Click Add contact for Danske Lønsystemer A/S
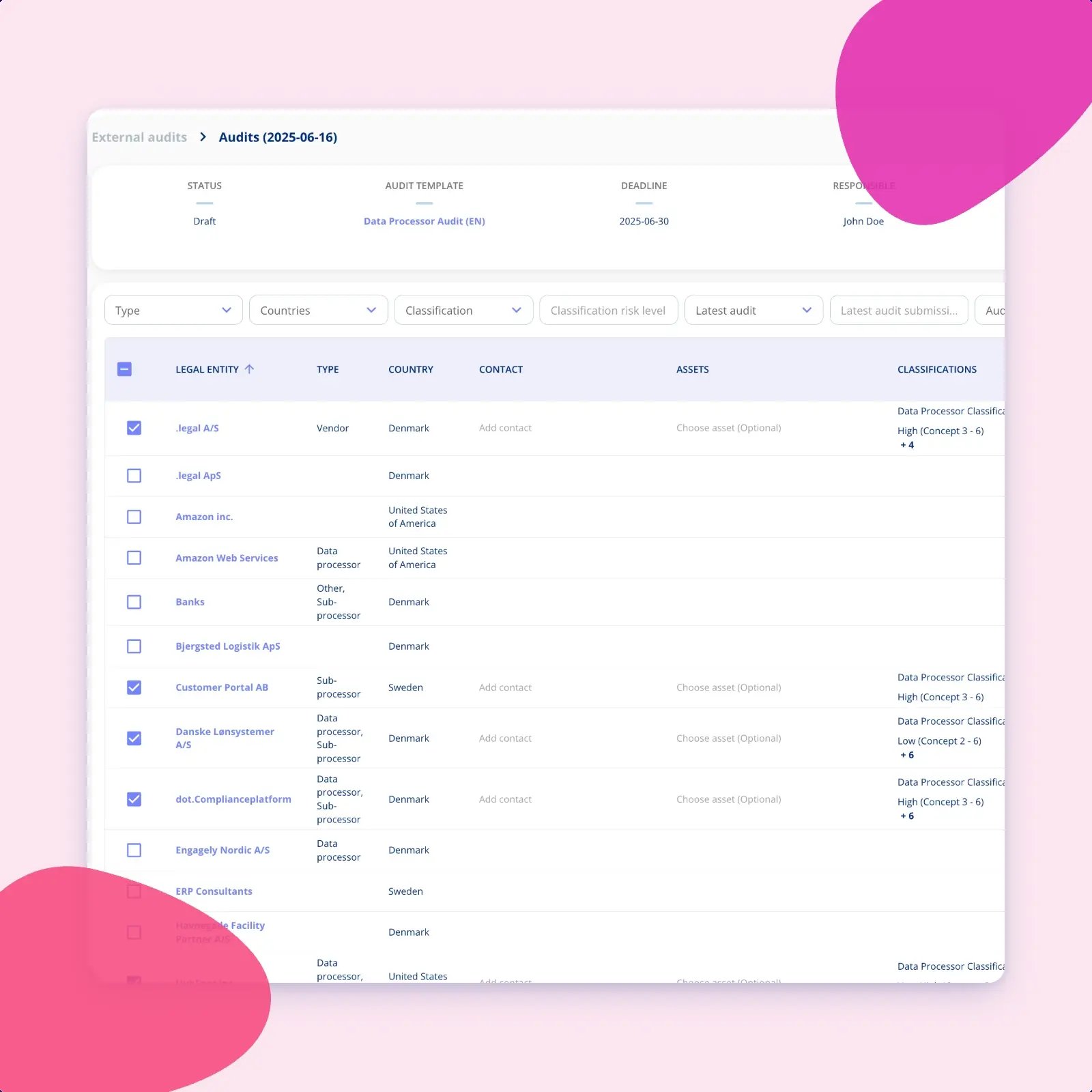The height and width of the screenshot is (1092, 1092). 505,738
